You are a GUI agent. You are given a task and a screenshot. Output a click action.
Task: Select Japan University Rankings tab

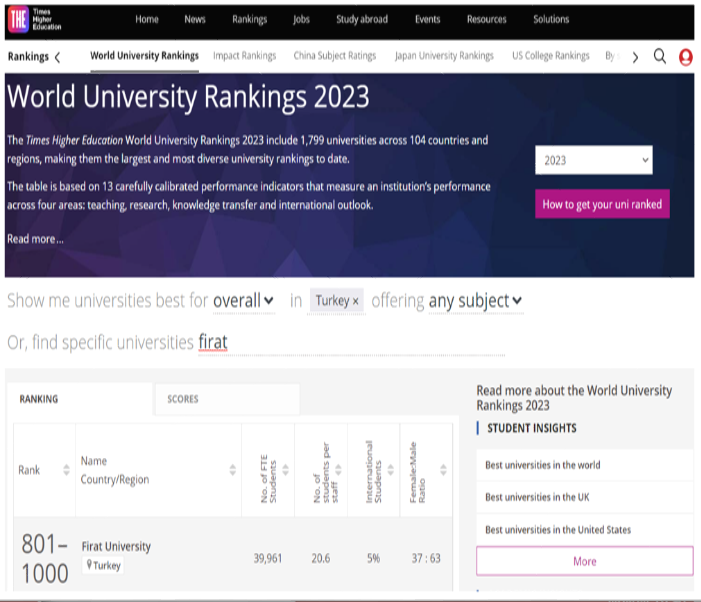(444, 56)
